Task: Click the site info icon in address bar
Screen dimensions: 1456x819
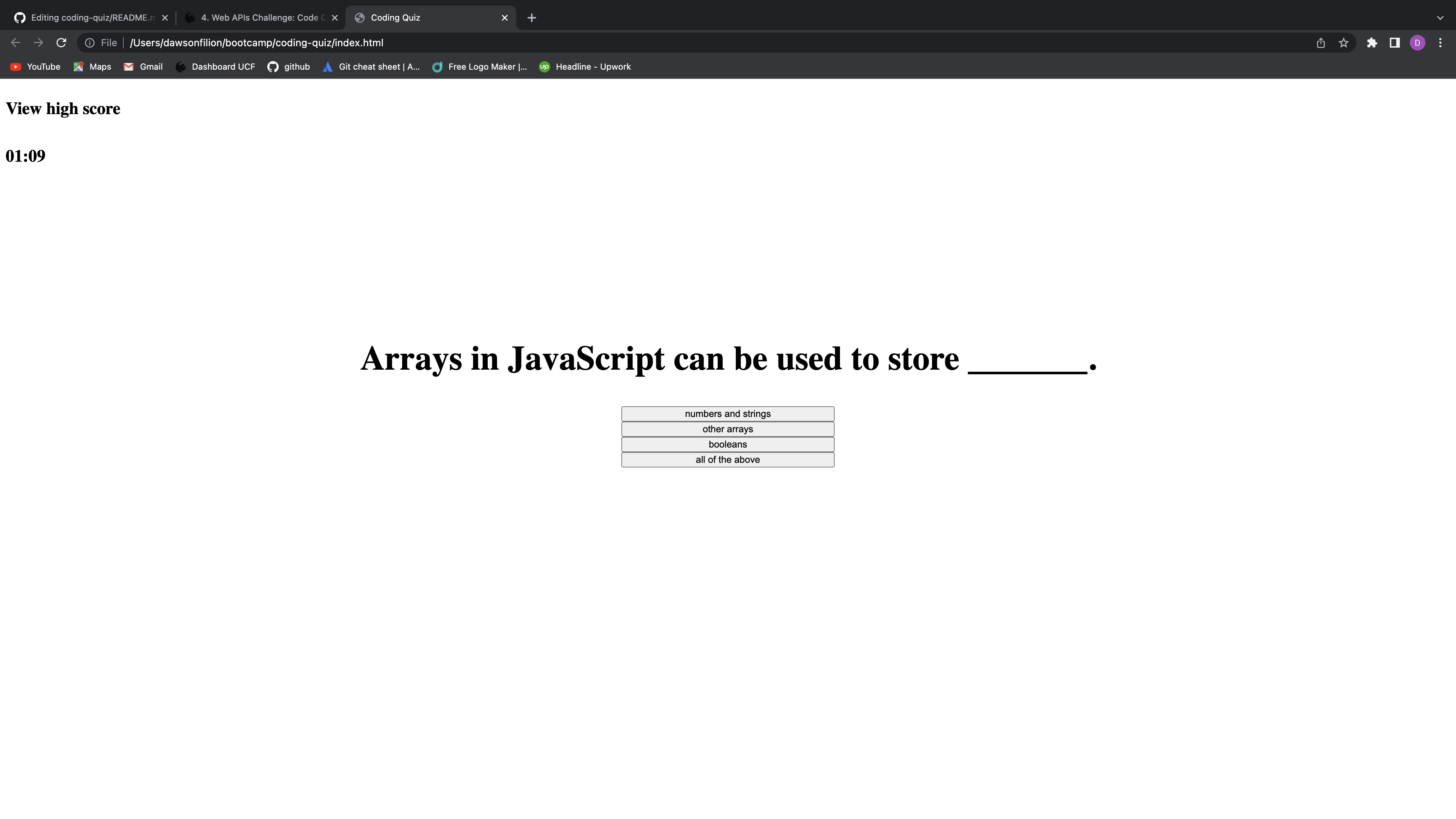Action: (x=90, y=42)
